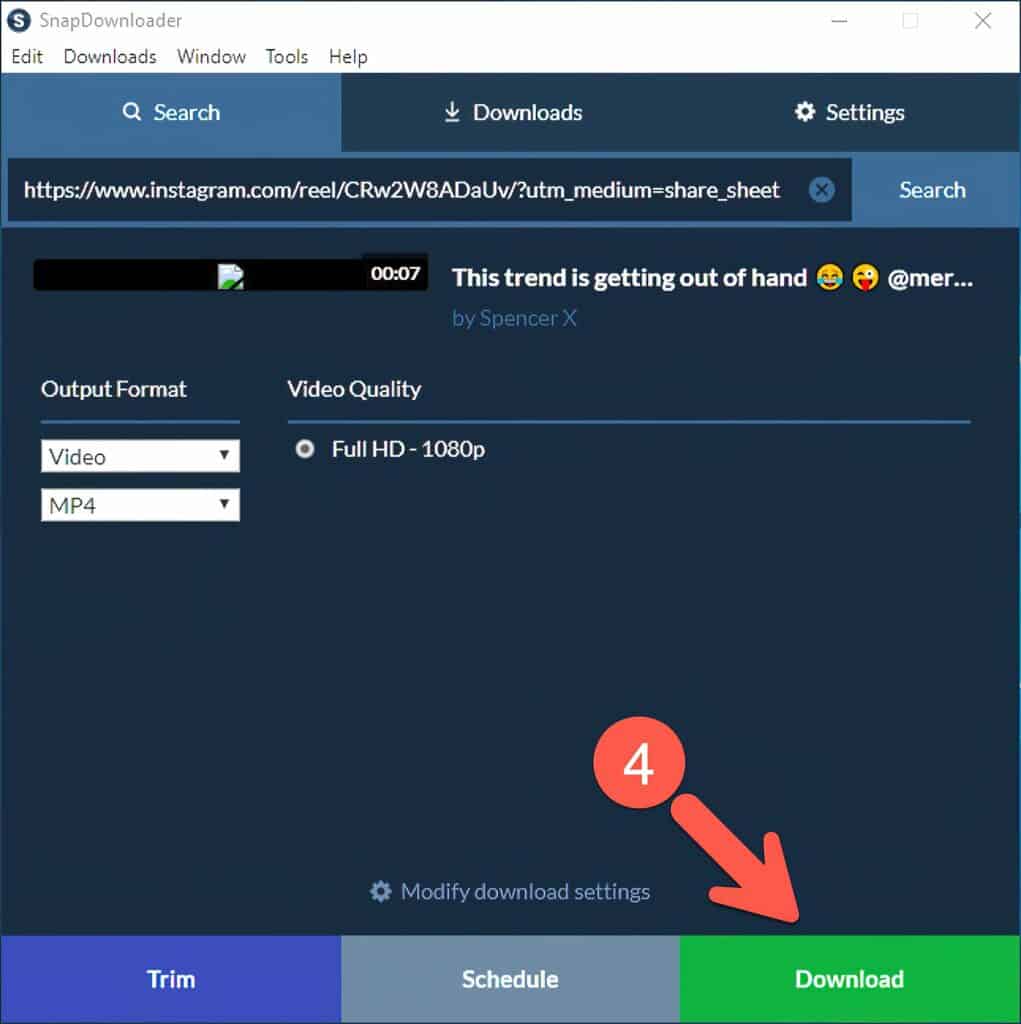The image size is (1021, 1024).
Task: Click the gear icon on Settings tab
Action: [x=805, y=112]
